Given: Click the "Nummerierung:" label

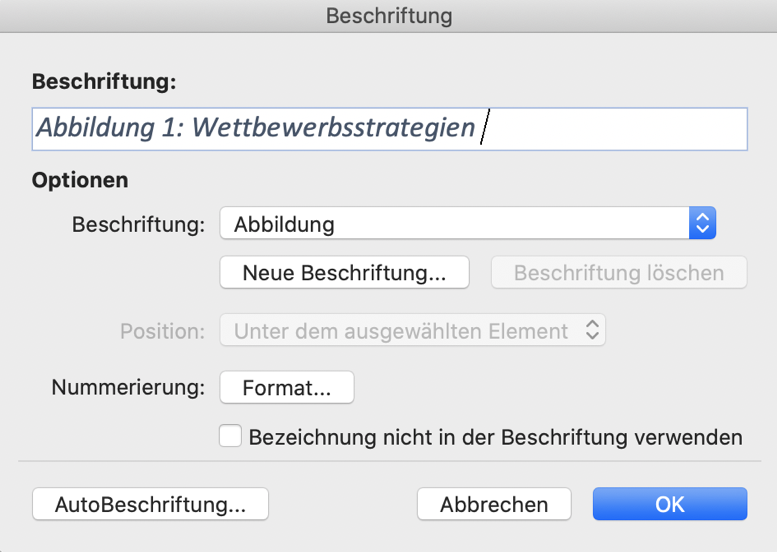Looking at the screenshot, I should coord(128,387).
